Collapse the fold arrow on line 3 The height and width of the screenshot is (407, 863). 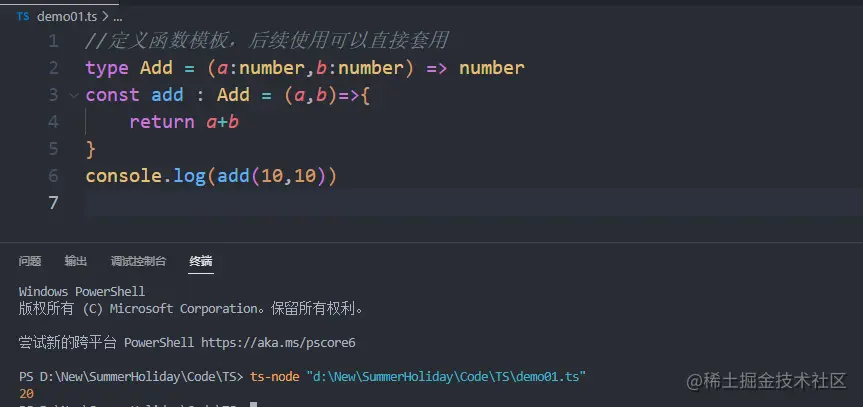click(x=74, y=95)
